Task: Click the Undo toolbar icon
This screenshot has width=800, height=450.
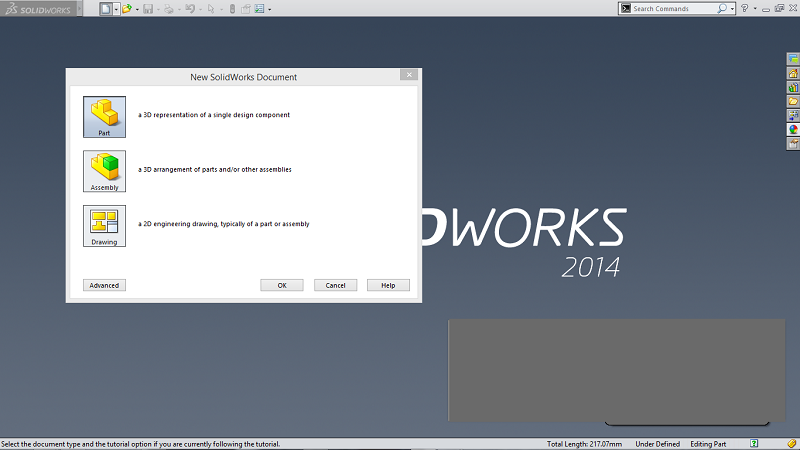Action: point(190,9)
